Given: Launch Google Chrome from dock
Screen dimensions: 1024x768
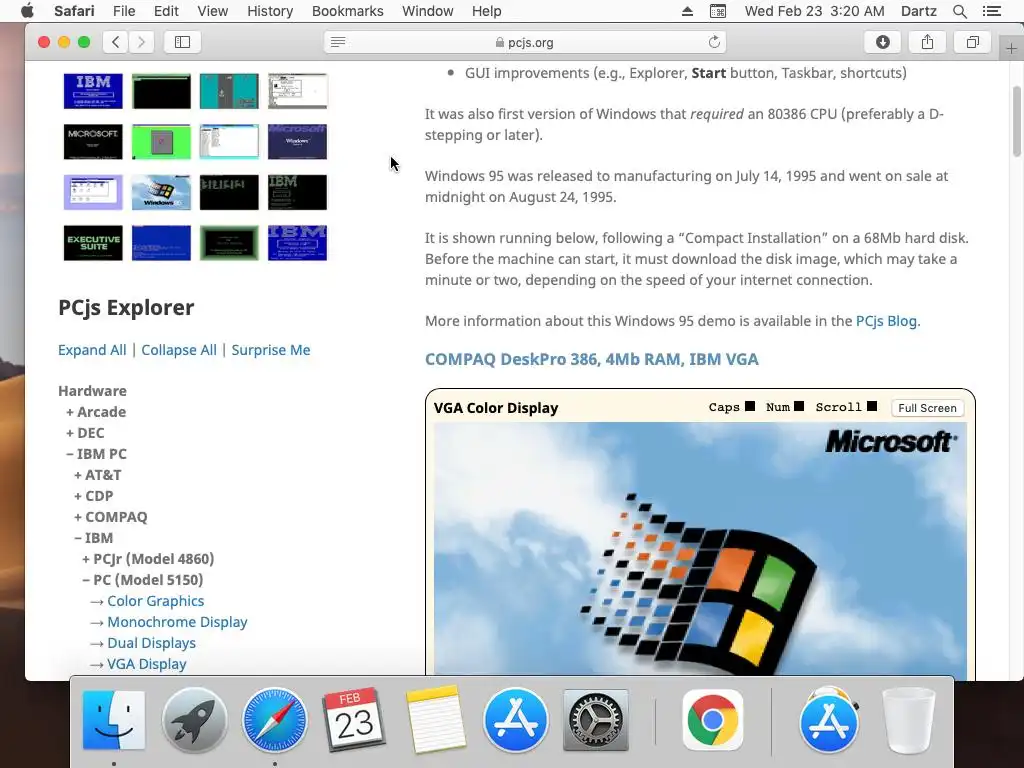Looking at the screenshot, I should tap(712, 720).
